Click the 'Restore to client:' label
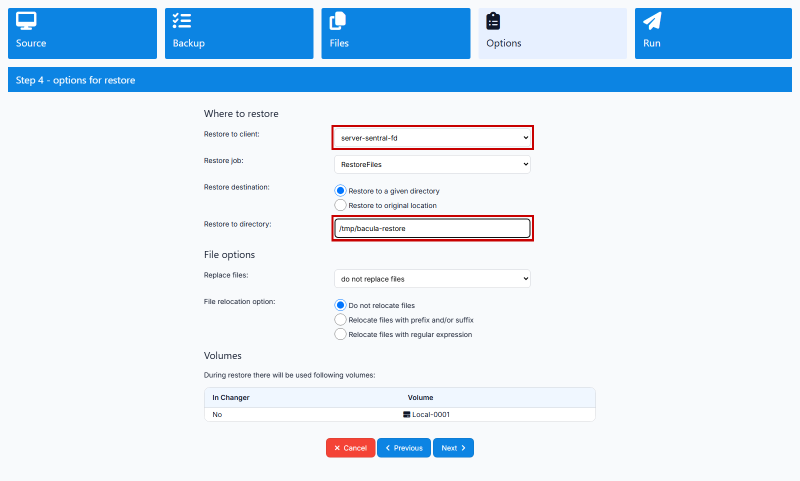The height and width of the screenshot is (481, 800). point(232,134)
